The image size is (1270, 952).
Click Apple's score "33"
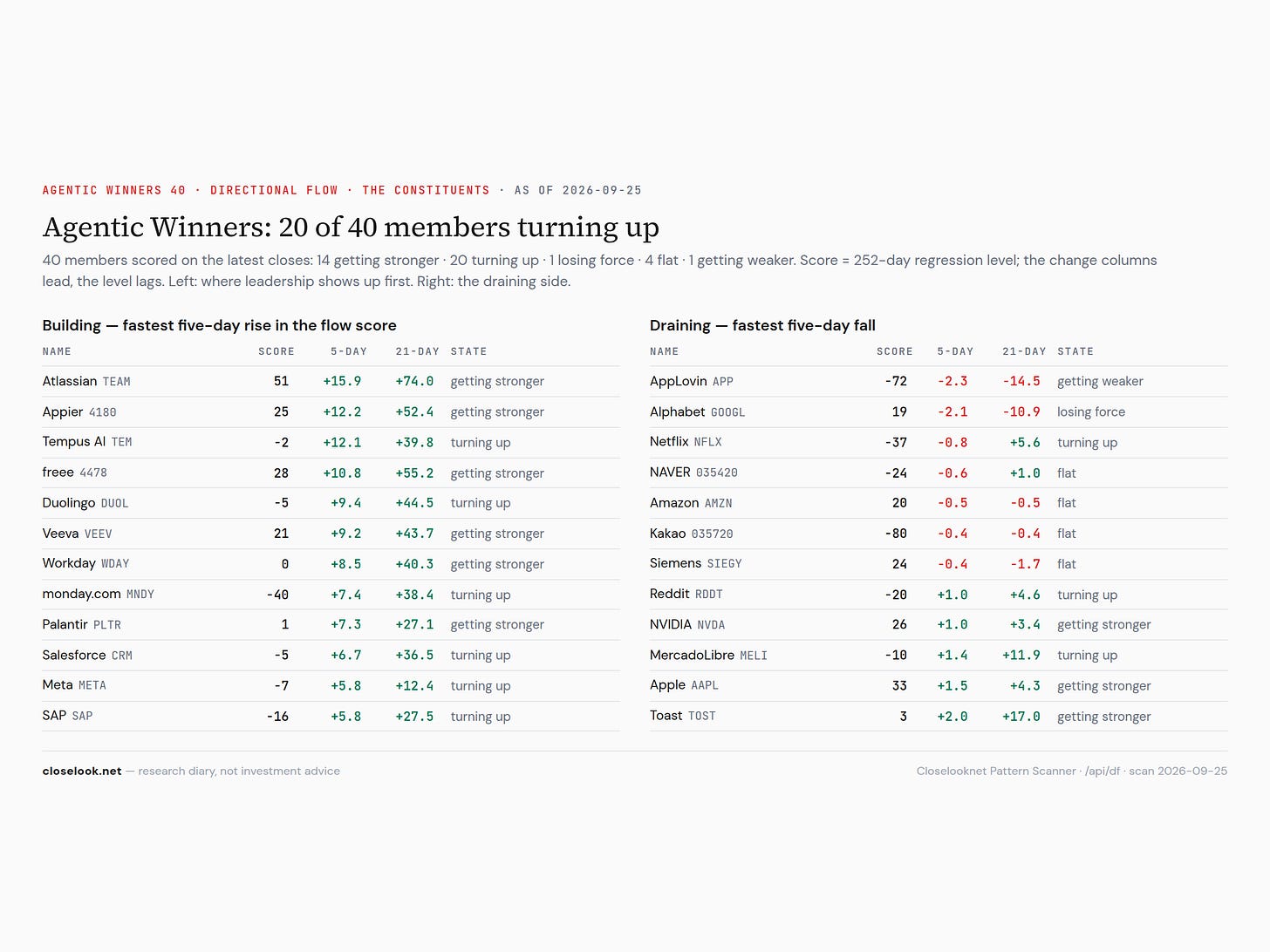click(x=899, y=686)
